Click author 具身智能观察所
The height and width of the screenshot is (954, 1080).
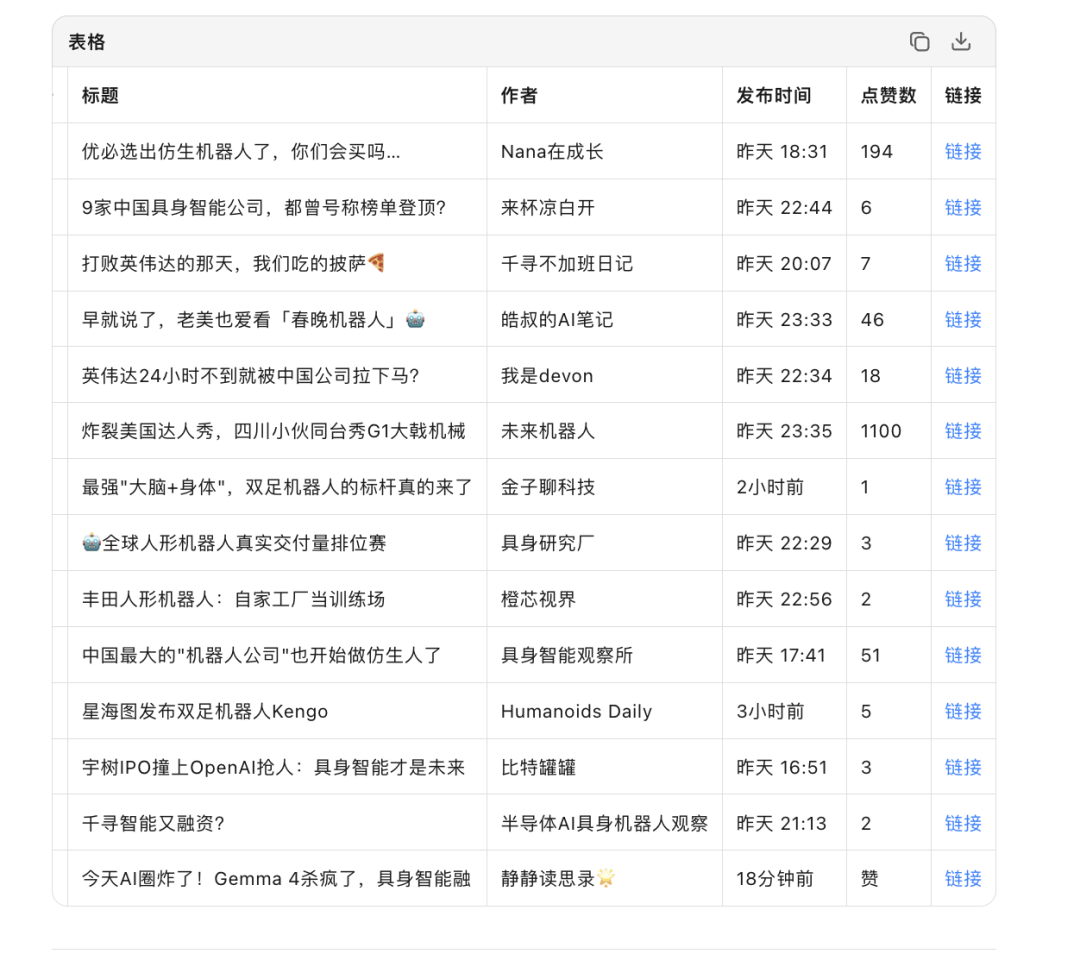pyautogui.click(x=567, y=655)
